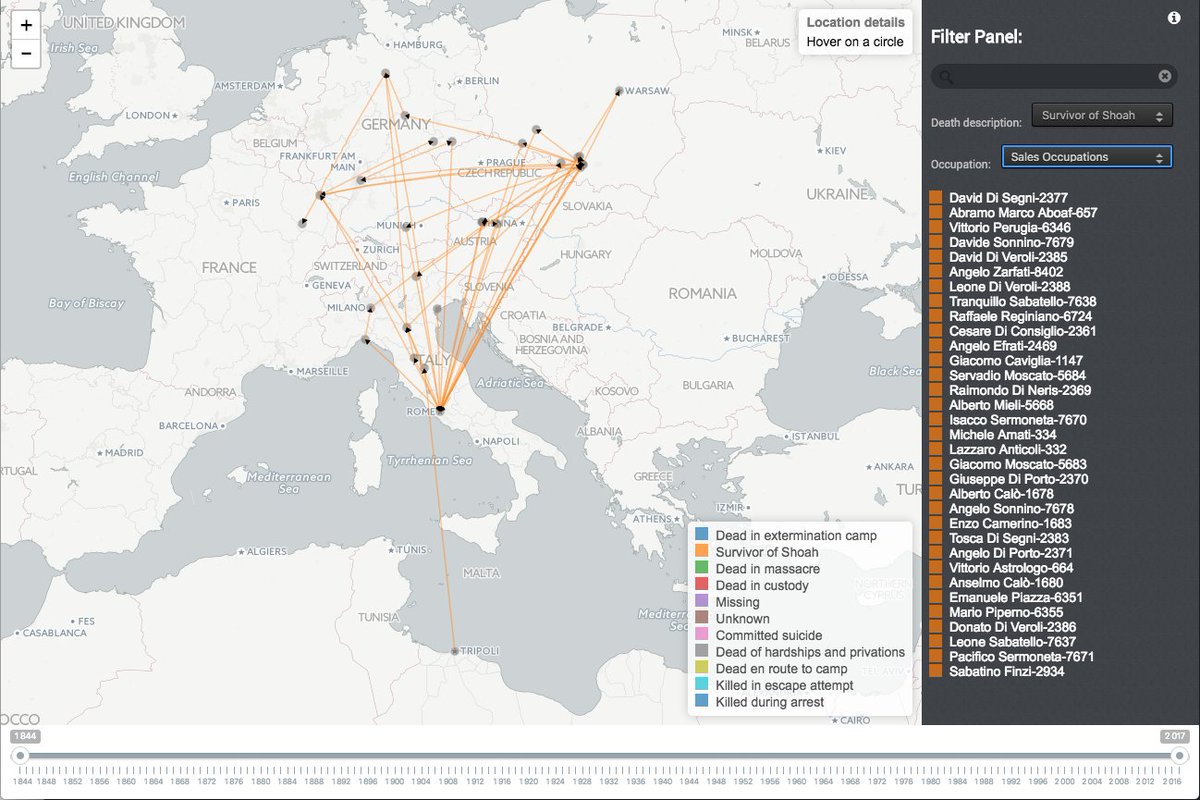Viewport: 1200px width, 800px height.
Task: Select Leone Di Veroli-2388
Action: click(x=1010, y=287)
